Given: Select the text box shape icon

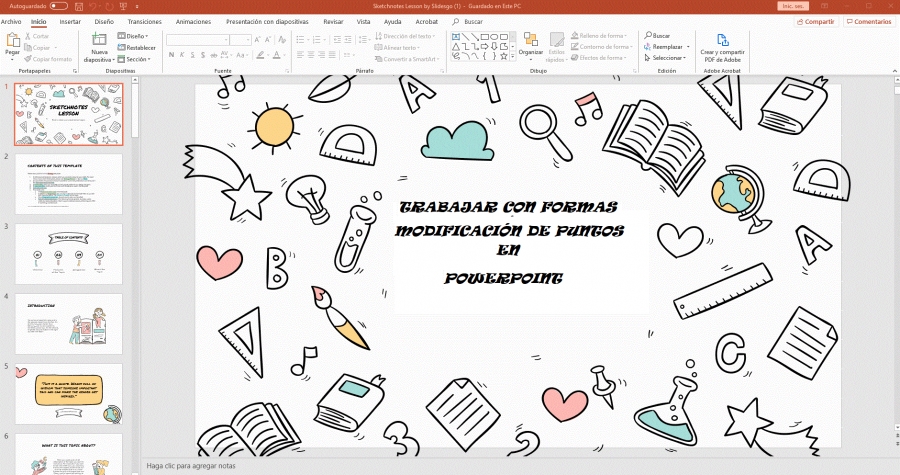Looking at the screenshot, I should tap(456, 37).
